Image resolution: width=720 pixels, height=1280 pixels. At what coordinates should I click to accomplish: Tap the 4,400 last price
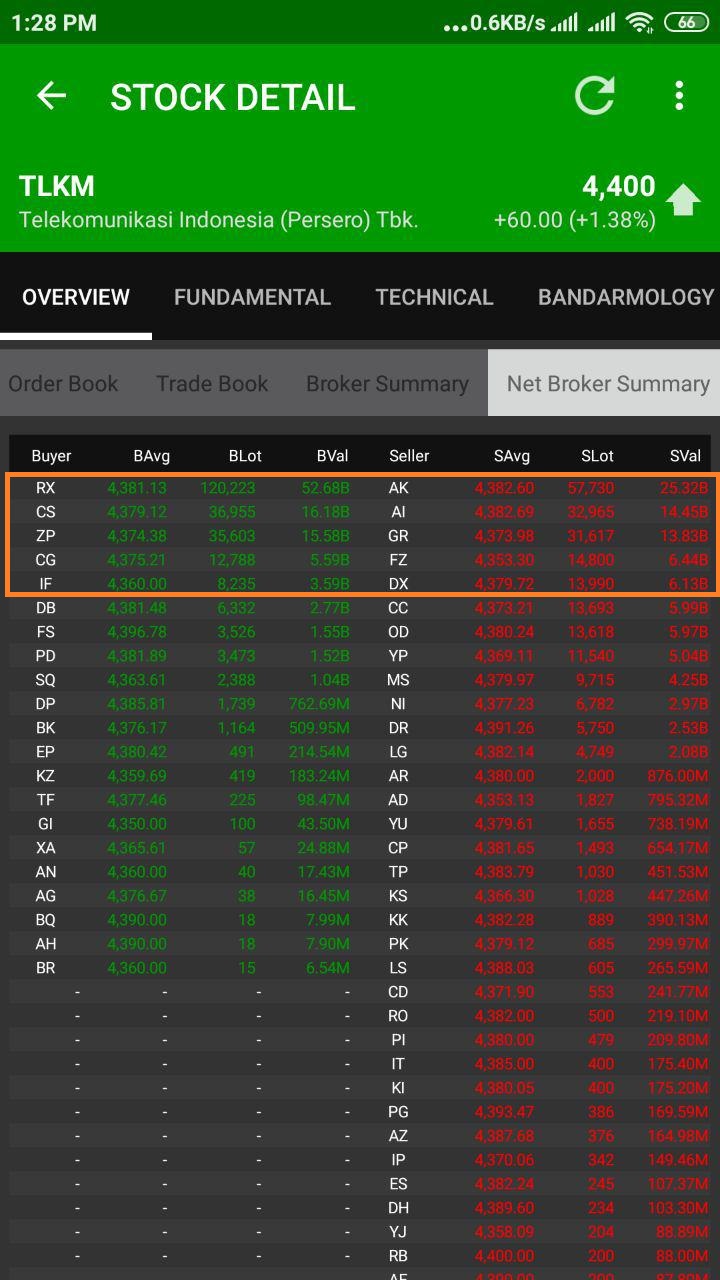click(x=619, y=186)
